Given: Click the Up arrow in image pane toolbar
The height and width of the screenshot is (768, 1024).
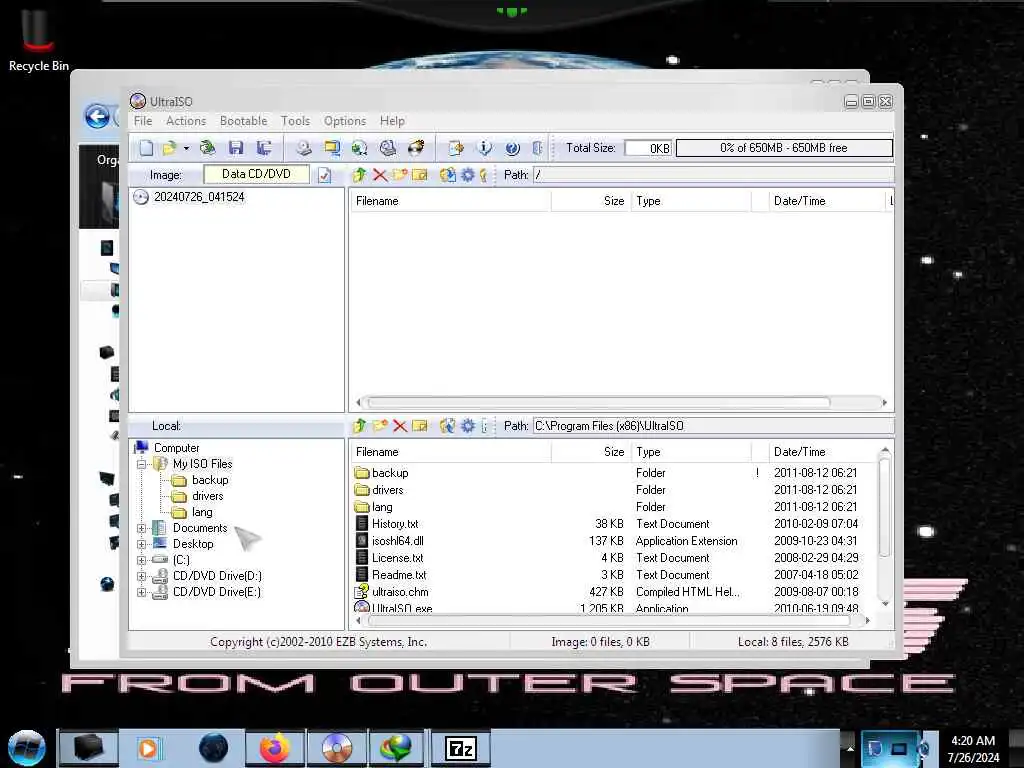Looking at the screenshot, I should 359,175.
